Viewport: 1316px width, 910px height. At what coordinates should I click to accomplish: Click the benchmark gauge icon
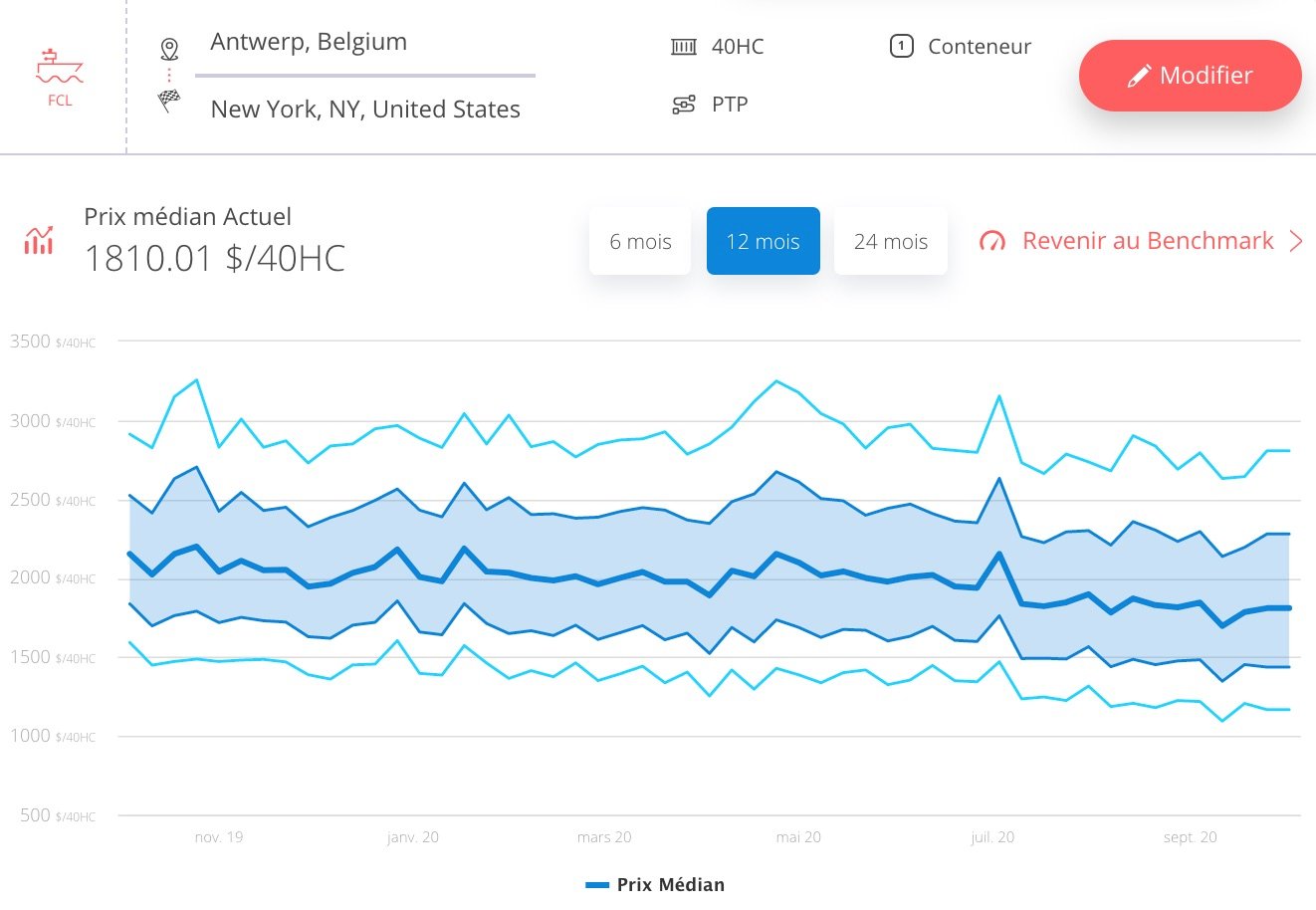click(992, 241)
